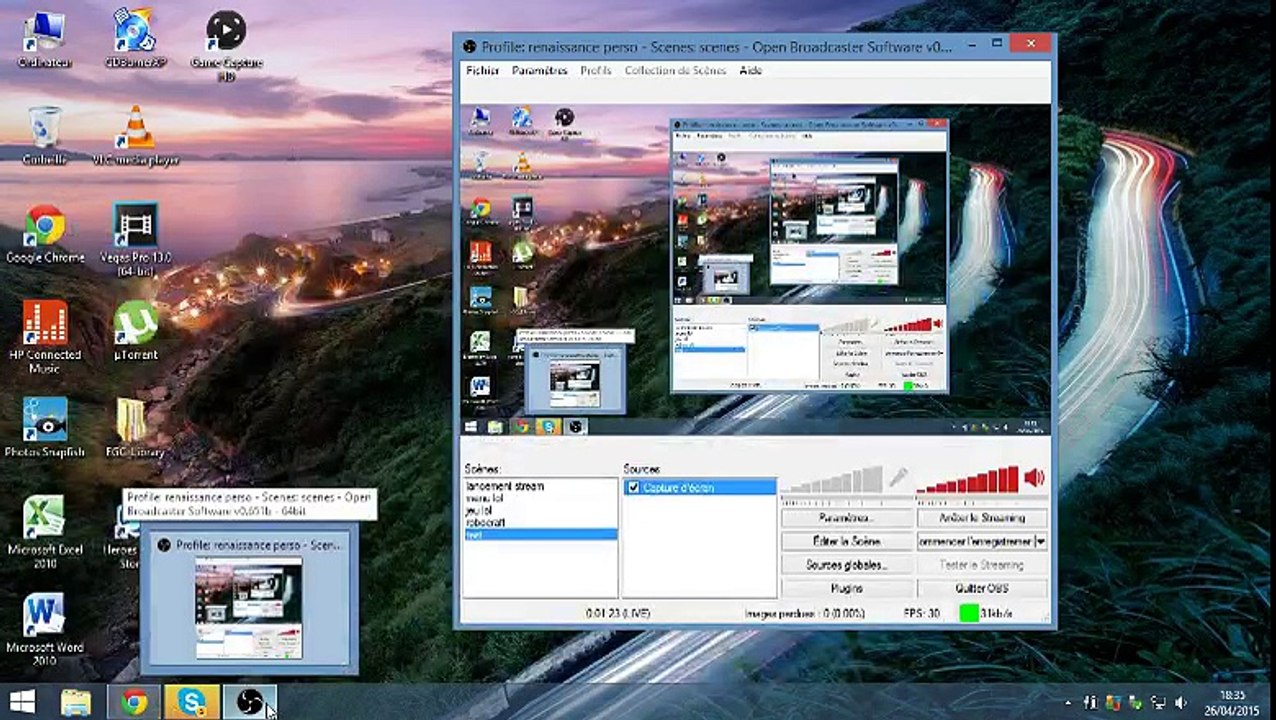Open the Corbeille recycle bin
Image resolution: width=1276 pixels, height=720 pixels.
click(44, 135)
